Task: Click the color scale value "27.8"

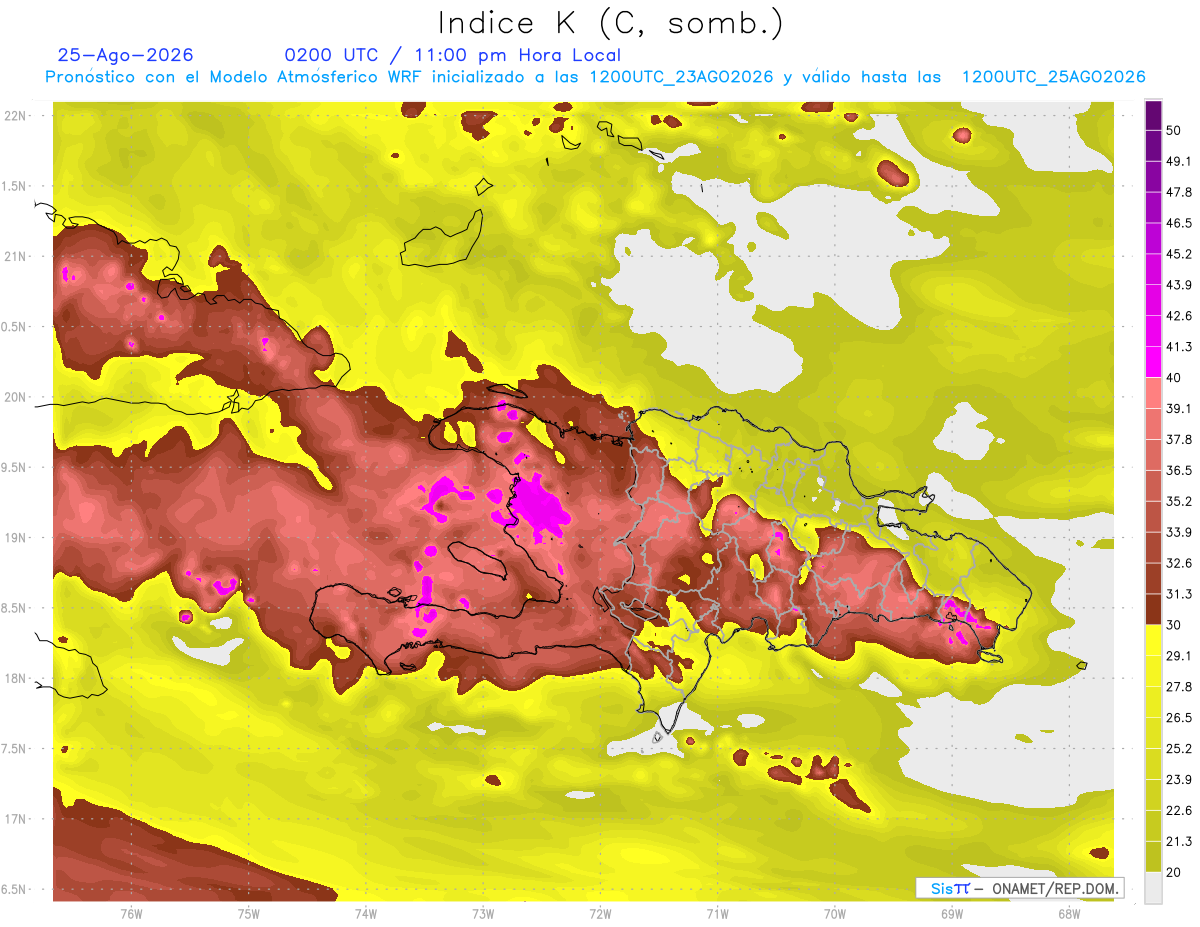Action: tap(1179, 686)
